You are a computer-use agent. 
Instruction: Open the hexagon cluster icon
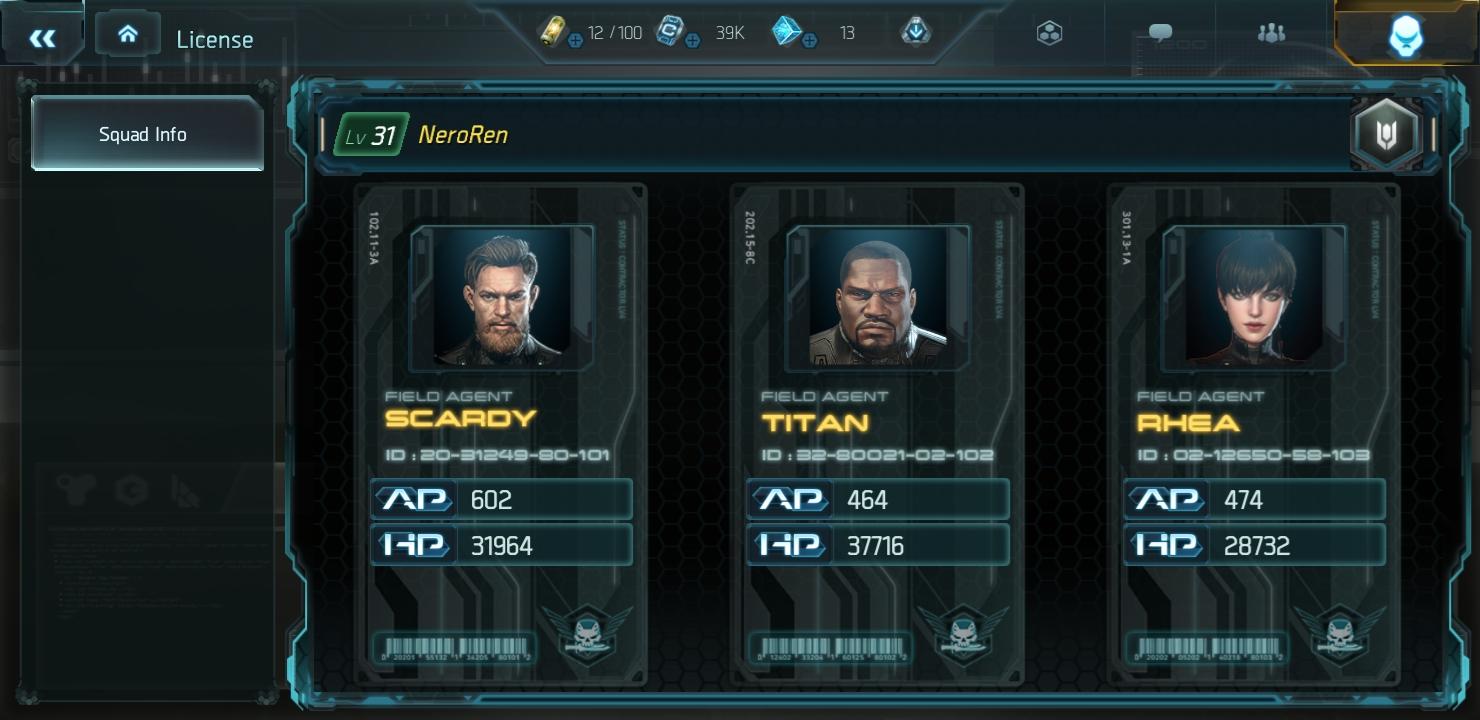tap(1049, 33)
